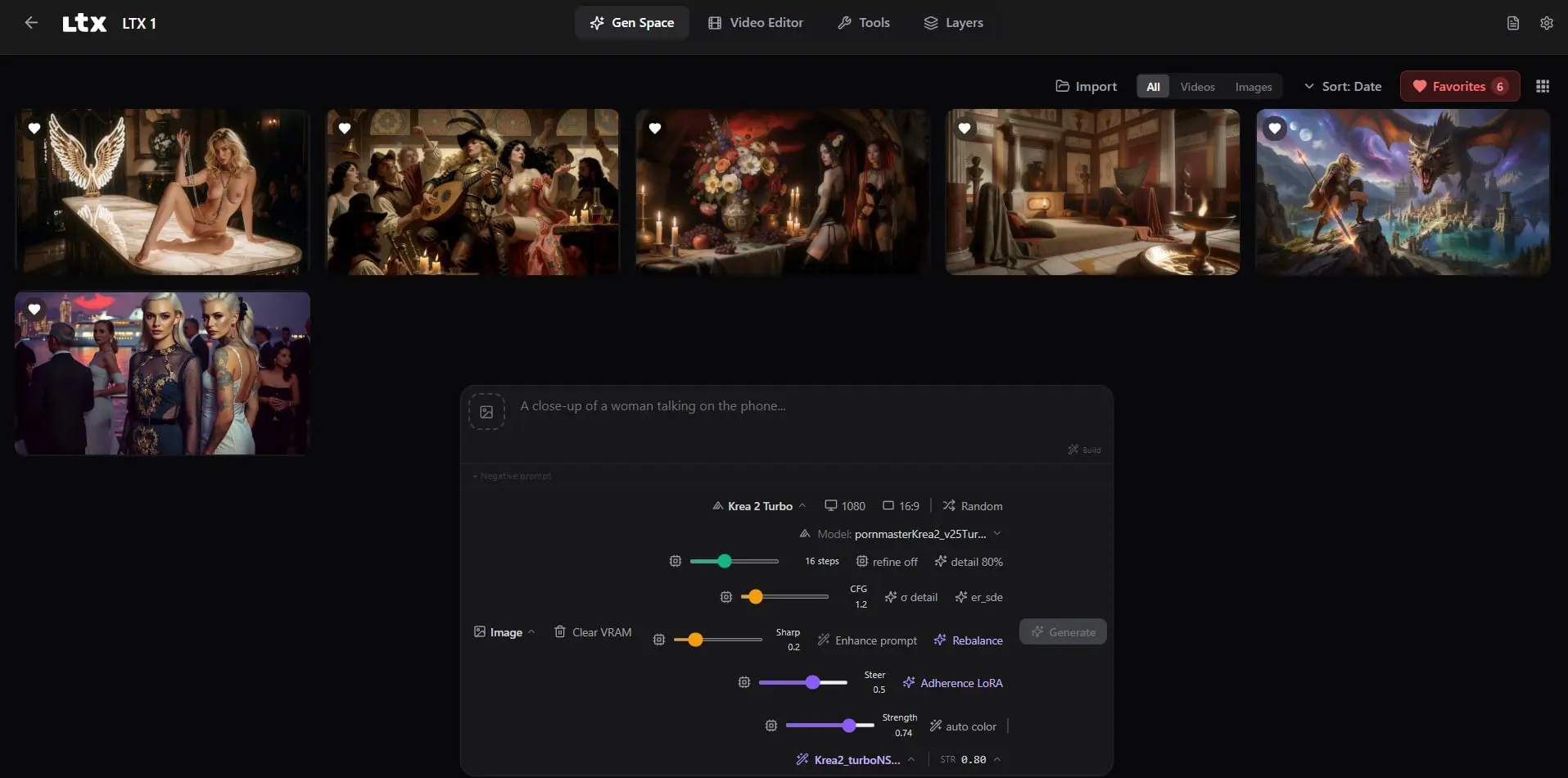Expand the pornmasterKrea2 model selector
This screenshot has width=1568, height=778.
(901, 534)
